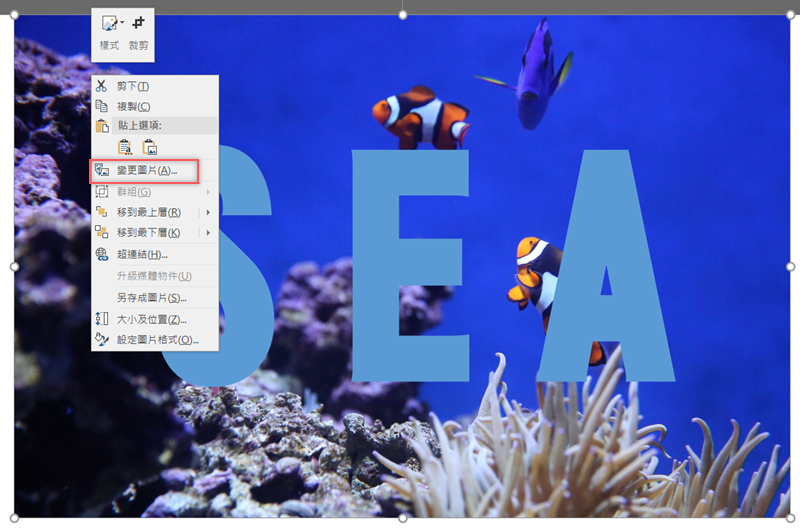Open 大小及位置(Z)... settings
The image size is (800, 531).
pos(155,319)
